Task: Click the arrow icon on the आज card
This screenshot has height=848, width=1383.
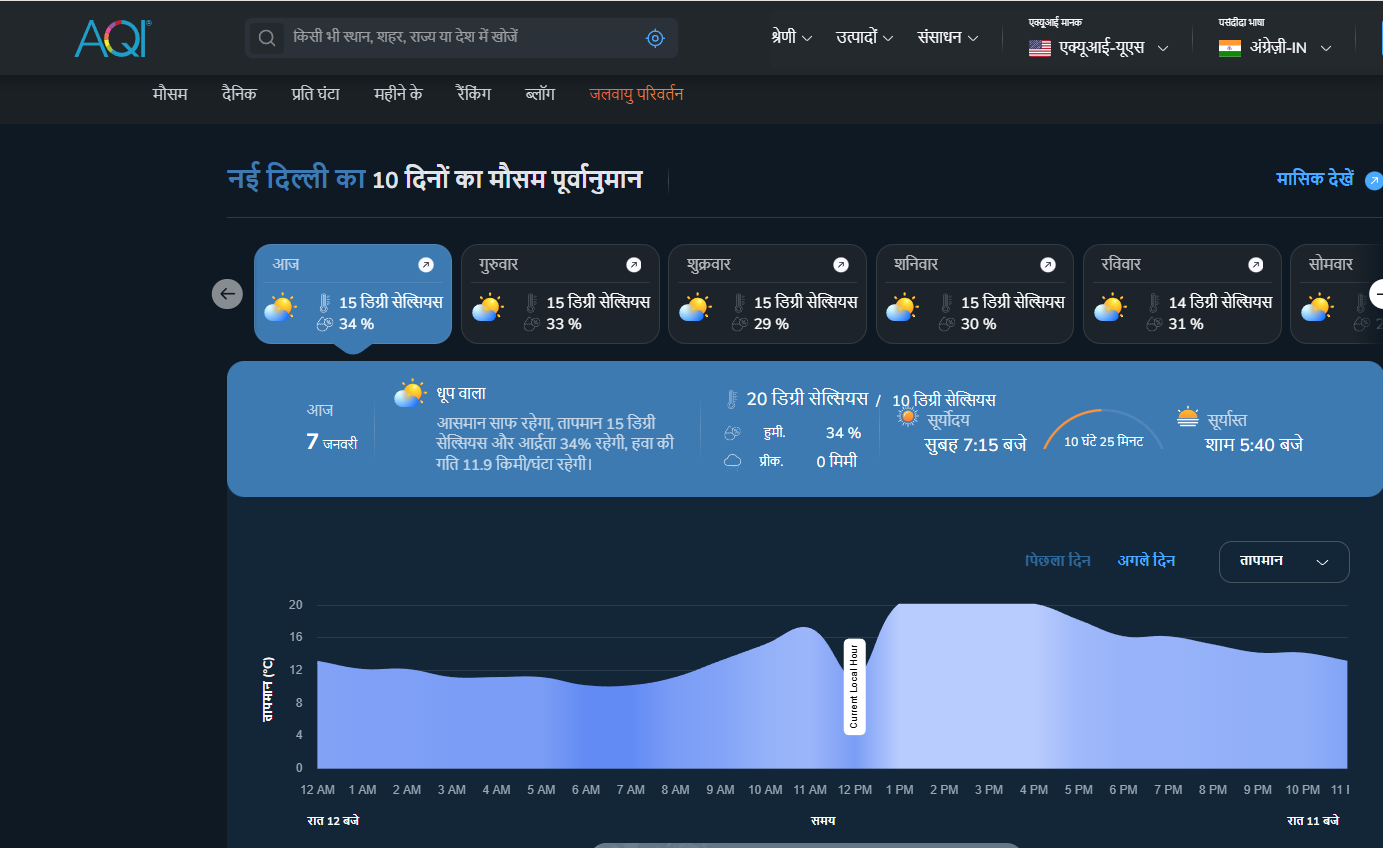Action: pos(426,265)
